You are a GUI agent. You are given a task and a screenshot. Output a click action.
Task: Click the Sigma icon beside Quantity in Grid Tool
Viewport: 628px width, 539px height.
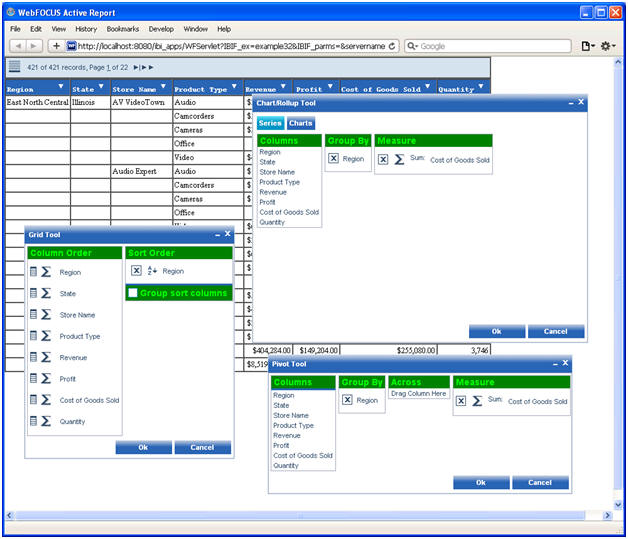[46, 421]
